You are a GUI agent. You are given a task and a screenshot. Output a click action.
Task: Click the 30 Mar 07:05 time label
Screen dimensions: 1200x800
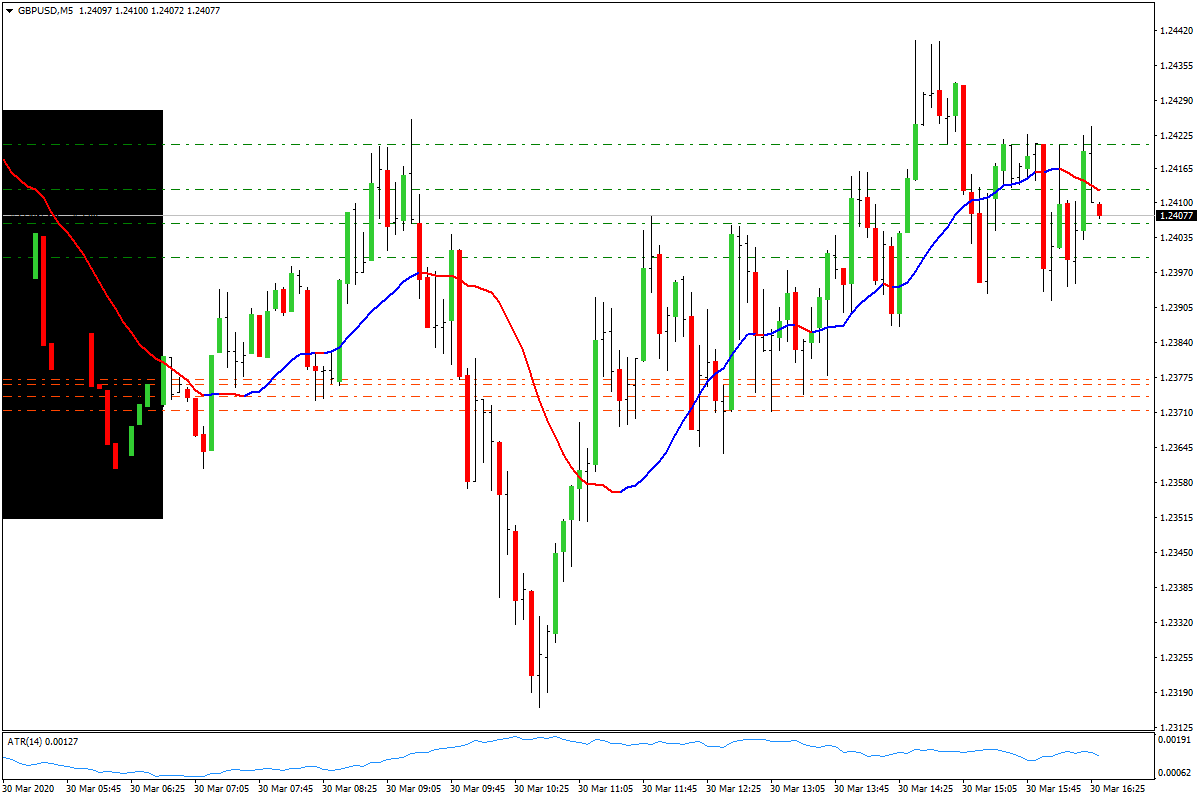[x=222, y=789]
